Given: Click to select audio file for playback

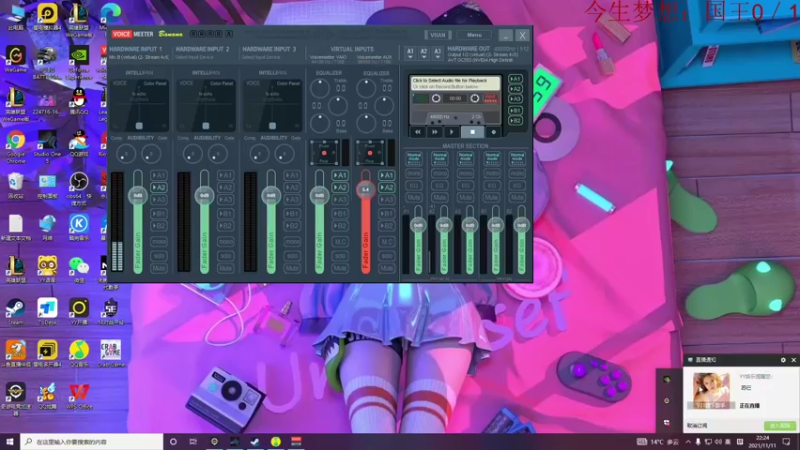Looking at the screenshot, I should click(x=455, y=83).
